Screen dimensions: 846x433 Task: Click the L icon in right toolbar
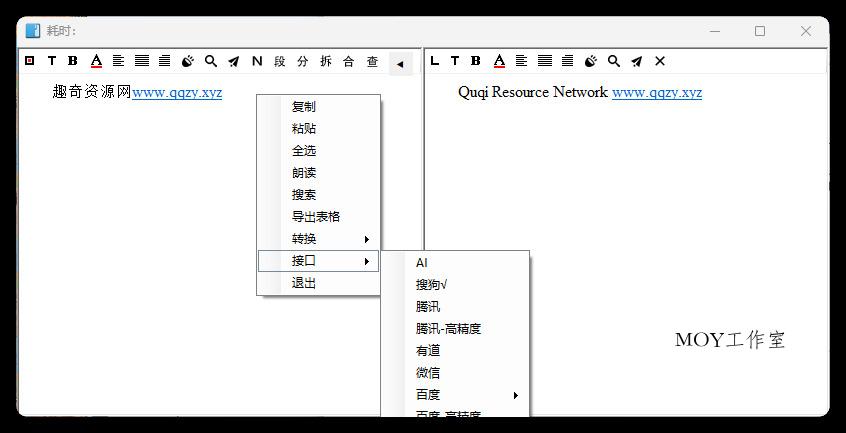tap(434, 61)
